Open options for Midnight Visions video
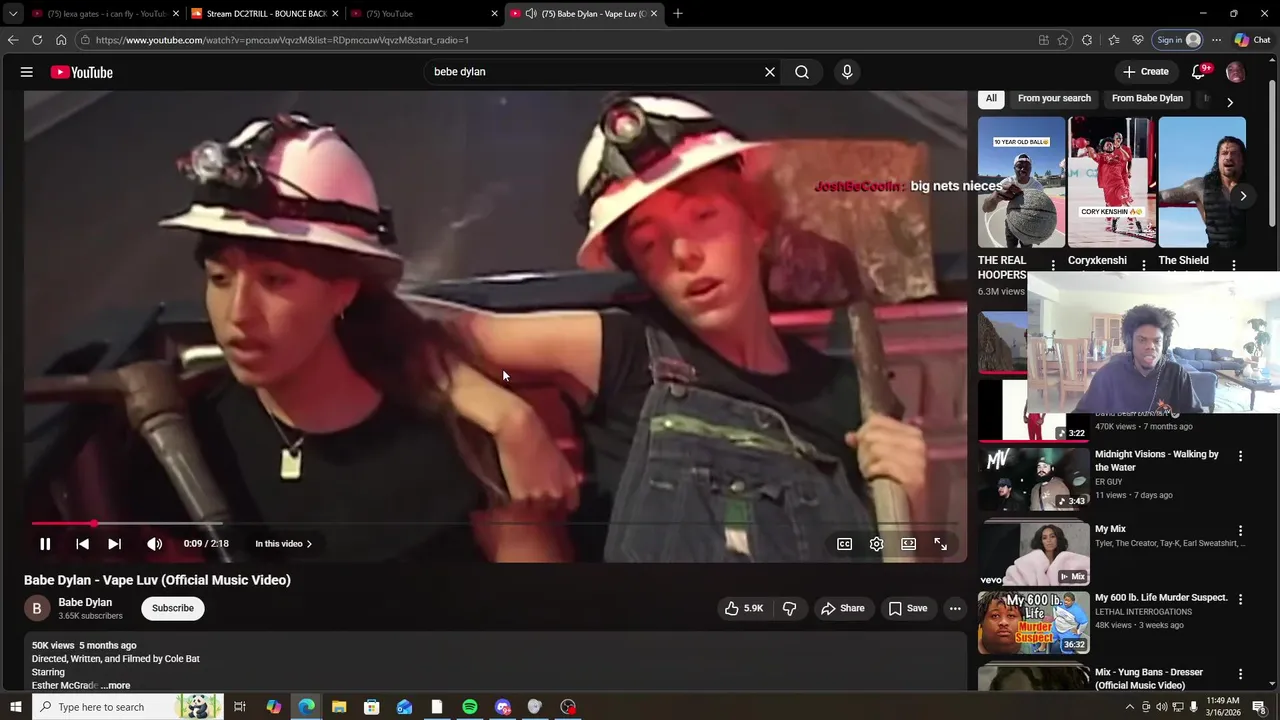 pyautogui.click(x=1240, y=456)
